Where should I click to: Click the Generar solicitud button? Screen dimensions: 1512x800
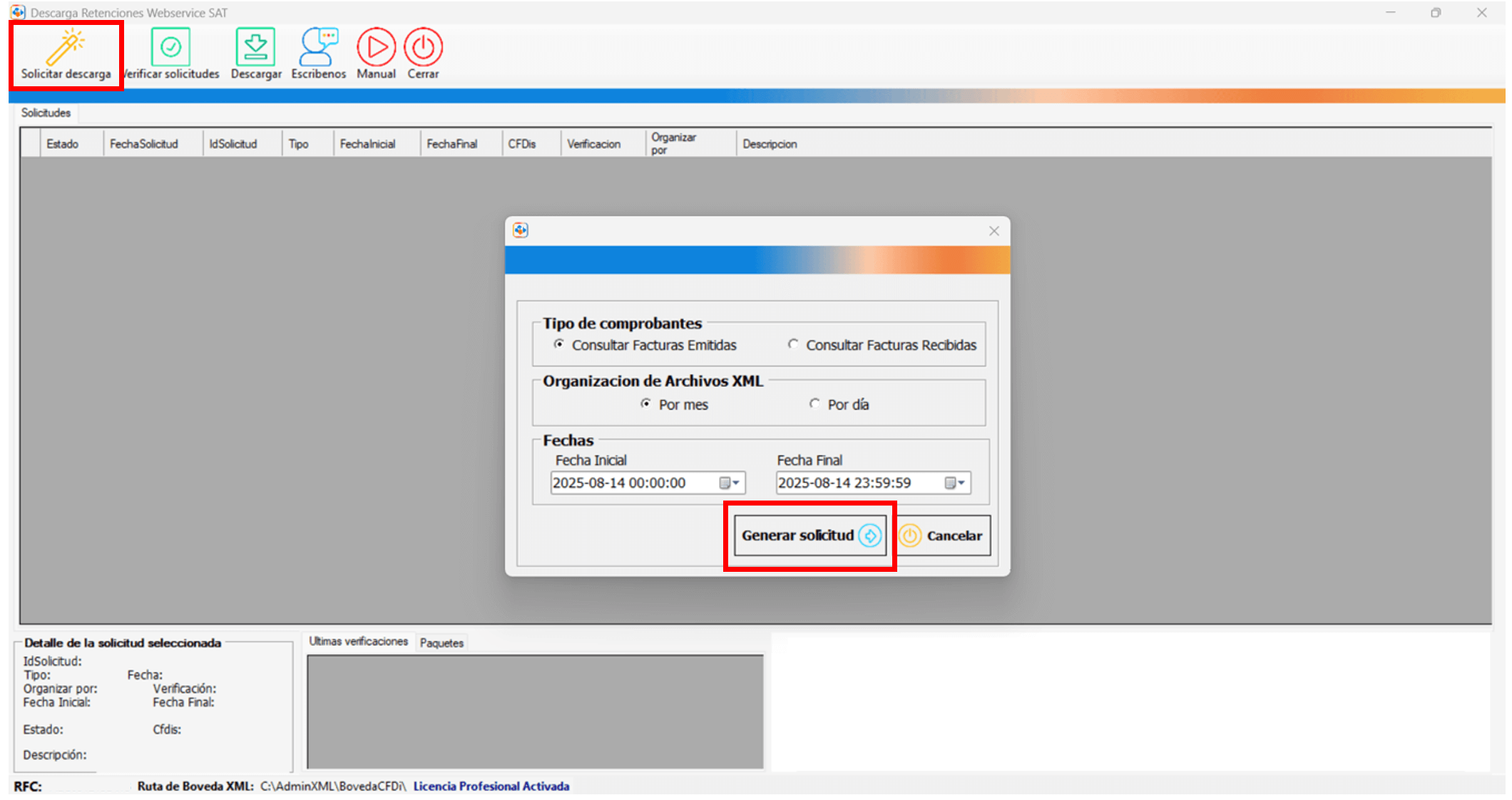click(810, 535)
